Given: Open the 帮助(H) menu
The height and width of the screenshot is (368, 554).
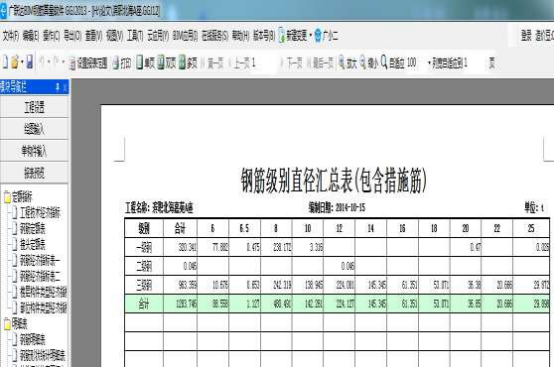Looking at the screenshot, I should (240, 35).
